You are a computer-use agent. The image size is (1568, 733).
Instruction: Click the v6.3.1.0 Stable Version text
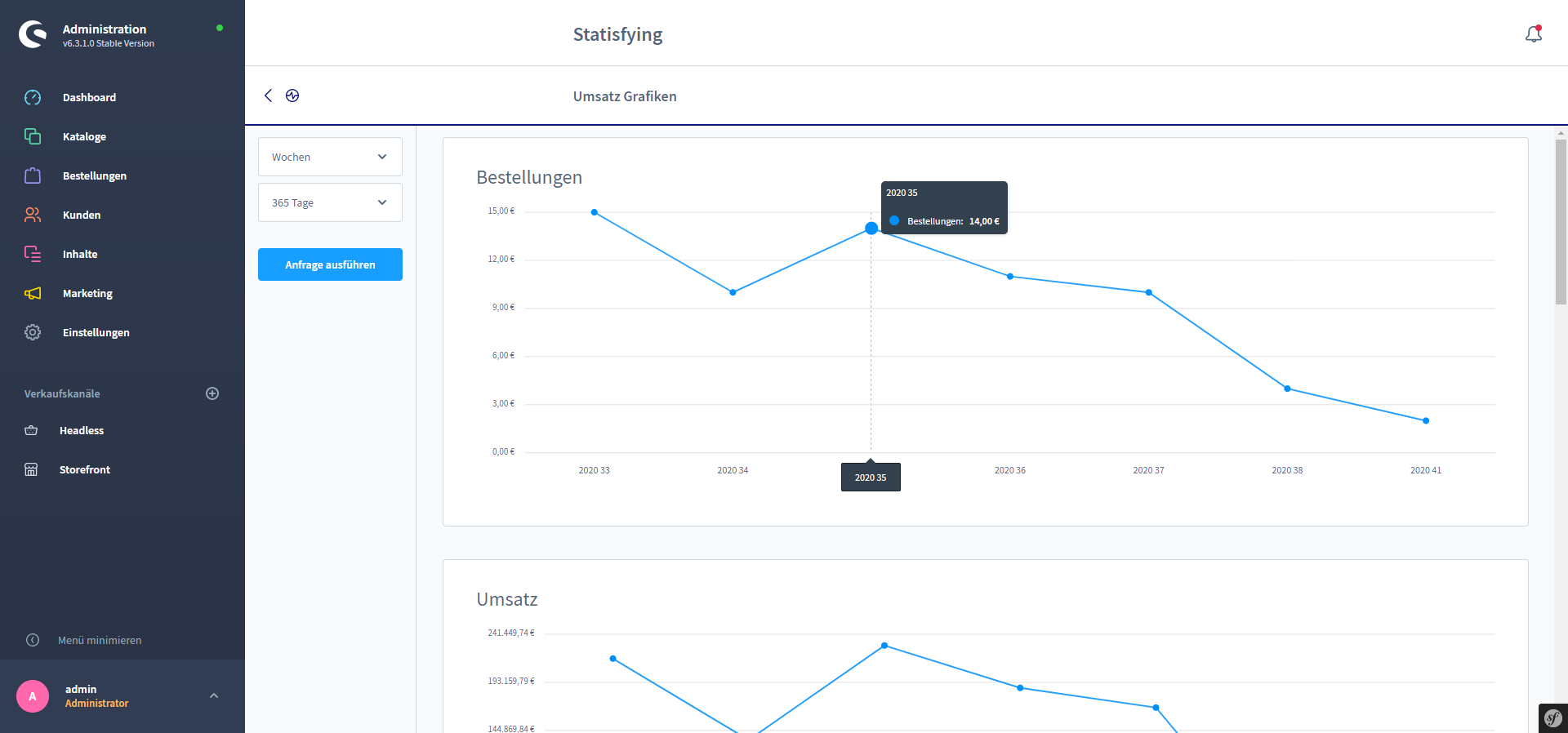pos(109,44)
